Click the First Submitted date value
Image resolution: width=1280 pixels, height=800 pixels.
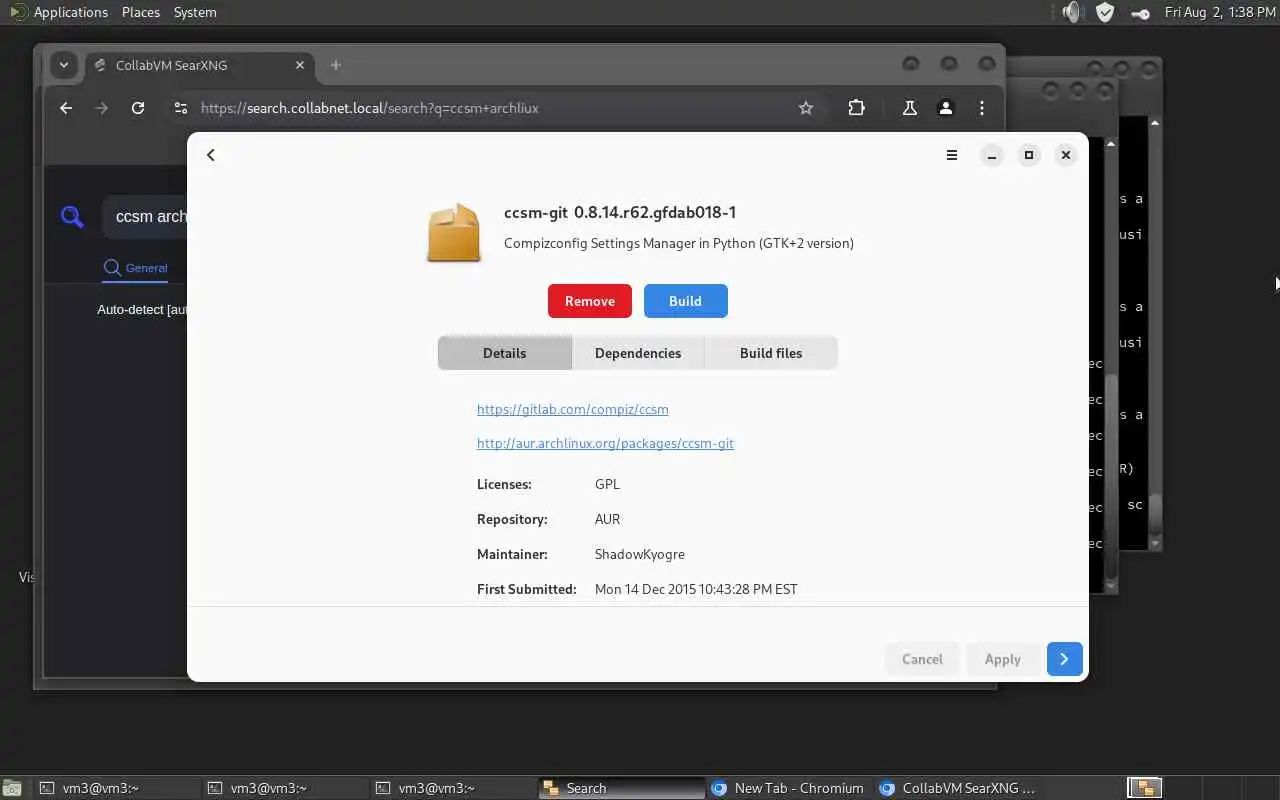point(696,589)
